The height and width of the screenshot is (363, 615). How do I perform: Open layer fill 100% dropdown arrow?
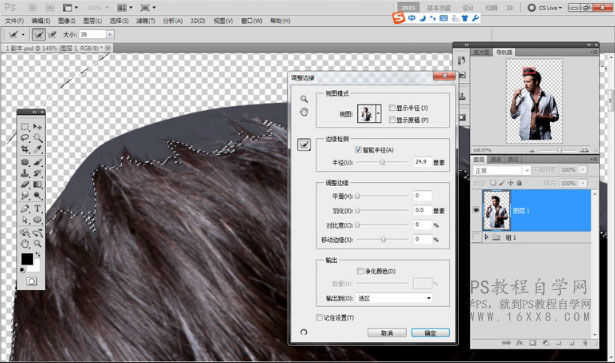(x=583, y=183)
